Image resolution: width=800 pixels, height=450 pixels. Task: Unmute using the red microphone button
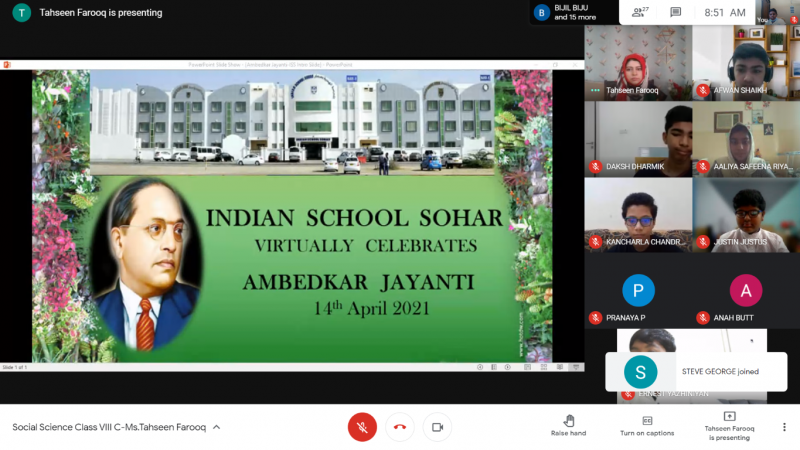click(362, 427)
